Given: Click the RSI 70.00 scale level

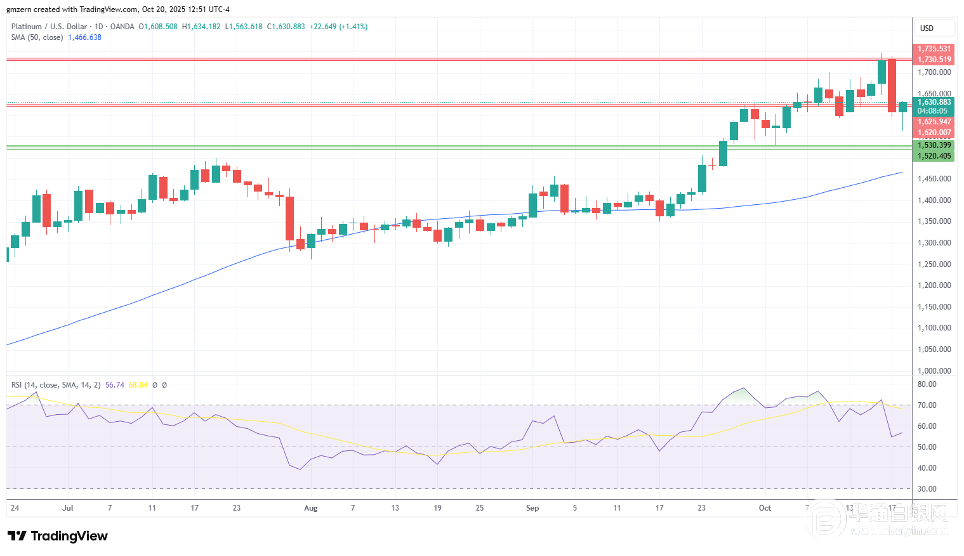Looking at the screenshot, I should click(x=926, y=405).
